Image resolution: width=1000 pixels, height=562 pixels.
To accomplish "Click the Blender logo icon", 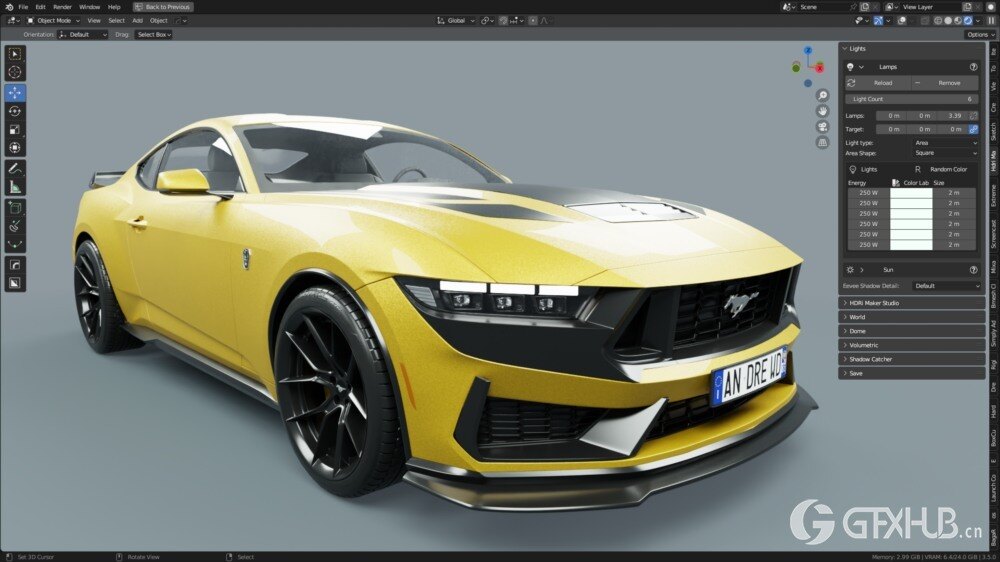I will coord(9,7).
